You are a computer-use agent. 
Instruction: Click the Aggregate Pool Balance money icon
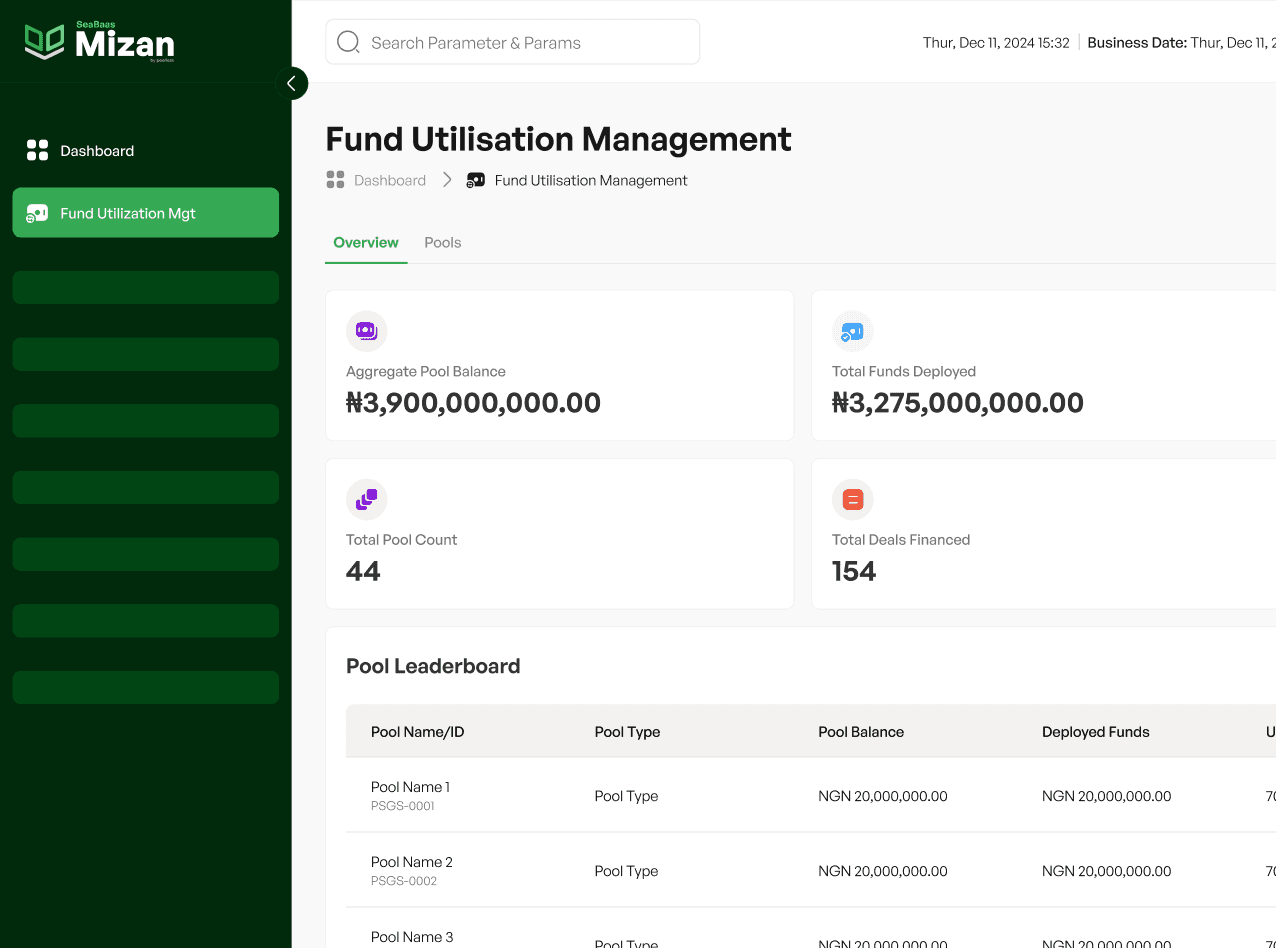[x=366, y=330]
